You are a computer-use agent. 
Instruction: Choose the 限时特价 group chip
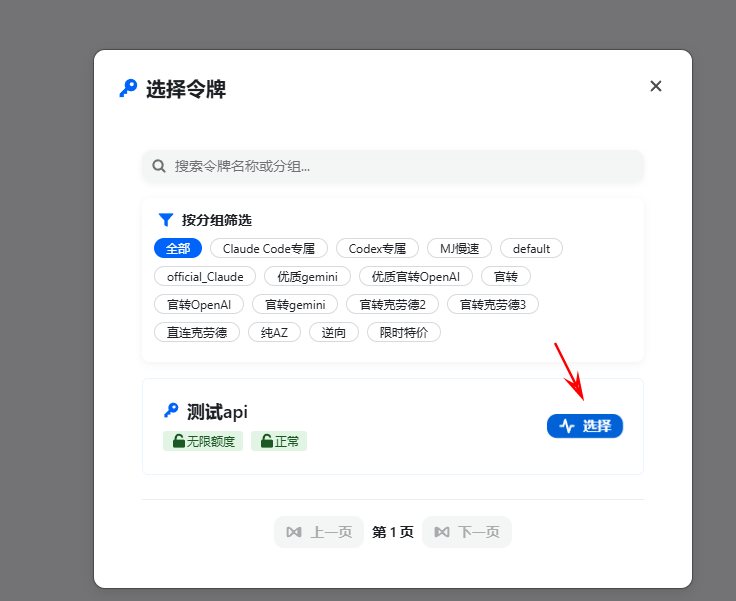coord(404,332)
